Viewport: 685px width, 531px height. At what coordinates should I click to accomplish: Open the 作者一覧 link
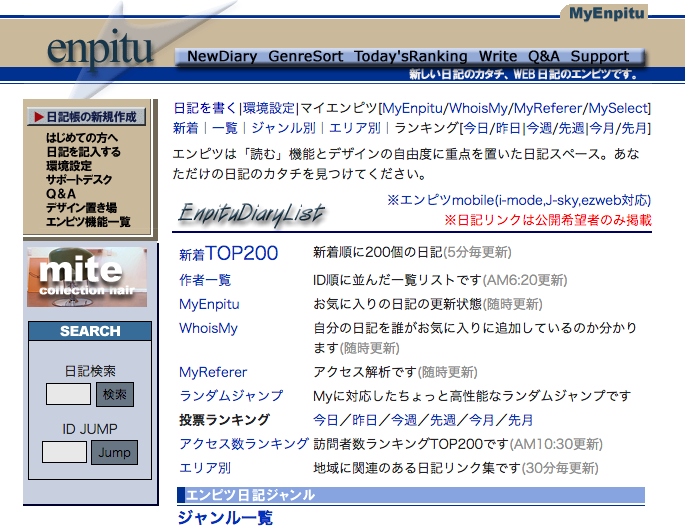tap(205, 280)
